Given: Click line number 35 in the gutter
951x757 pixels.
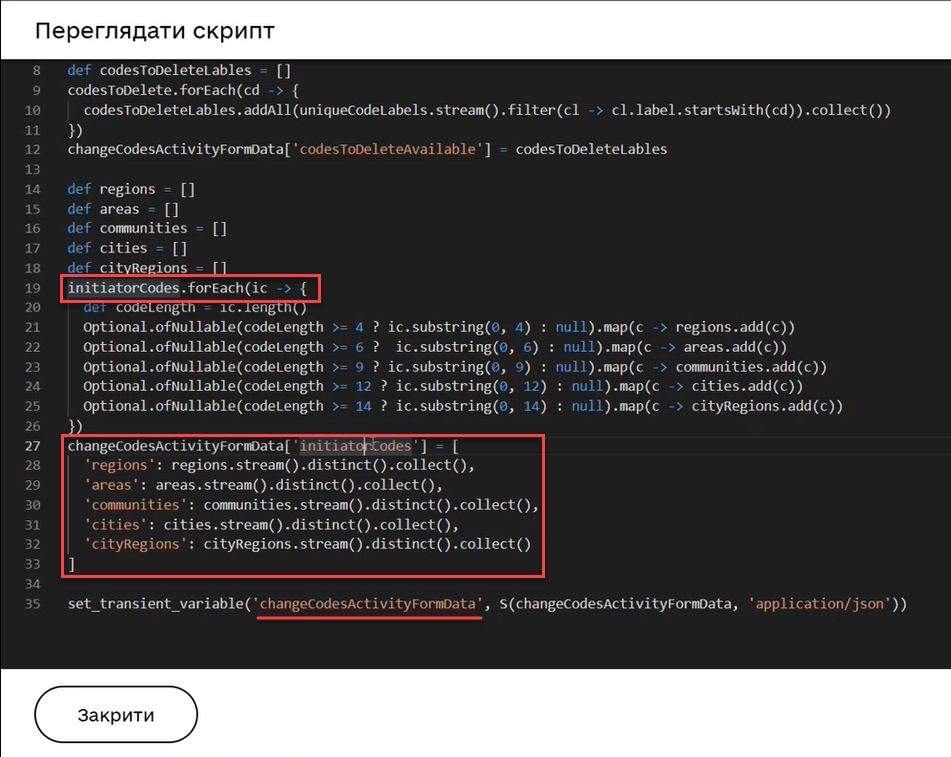Looking at the screenshot, I should 33,604.
